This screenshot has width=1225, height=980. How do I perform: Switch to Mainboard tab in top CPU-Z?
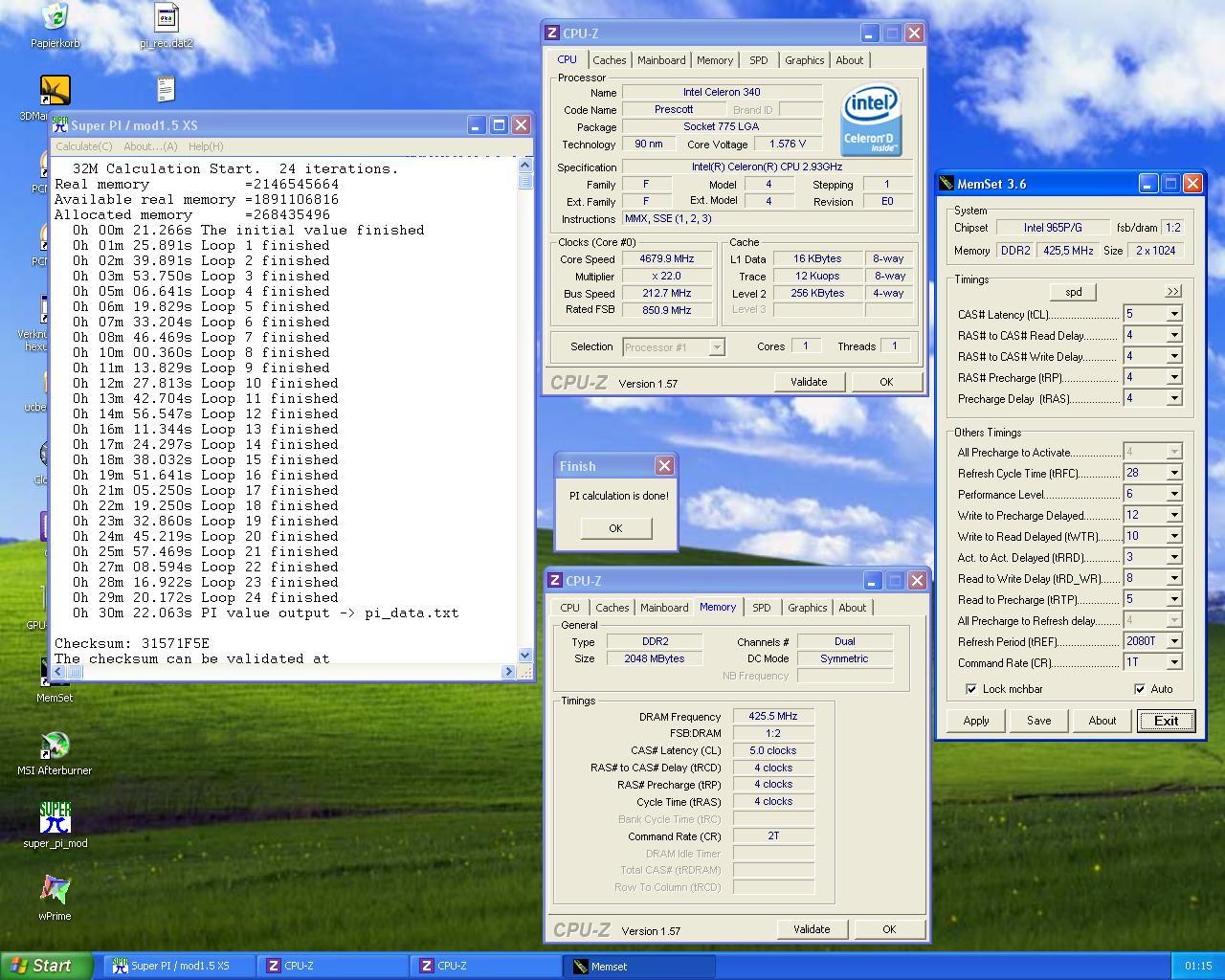[661, 60]
